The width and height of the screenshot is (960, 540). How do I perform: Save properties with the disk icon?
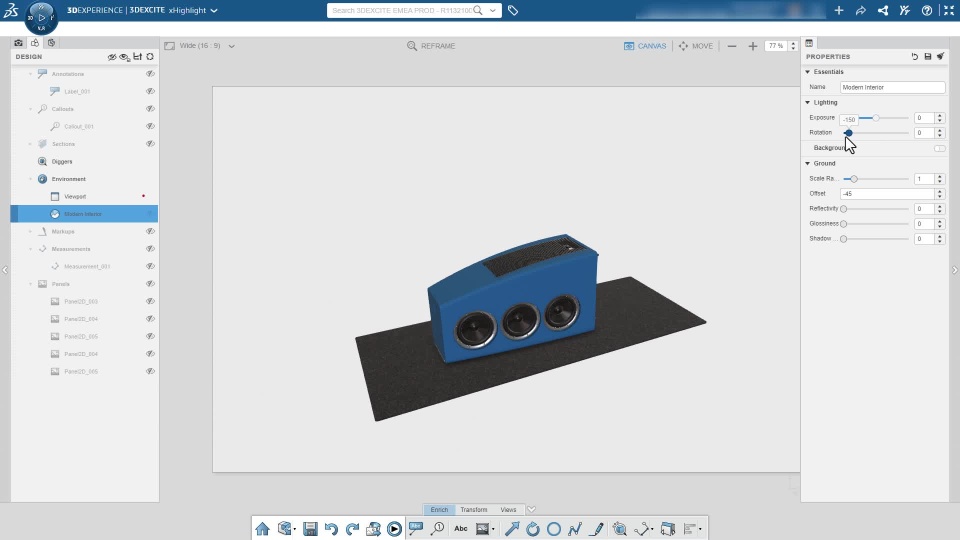click(x=928, y=56)
